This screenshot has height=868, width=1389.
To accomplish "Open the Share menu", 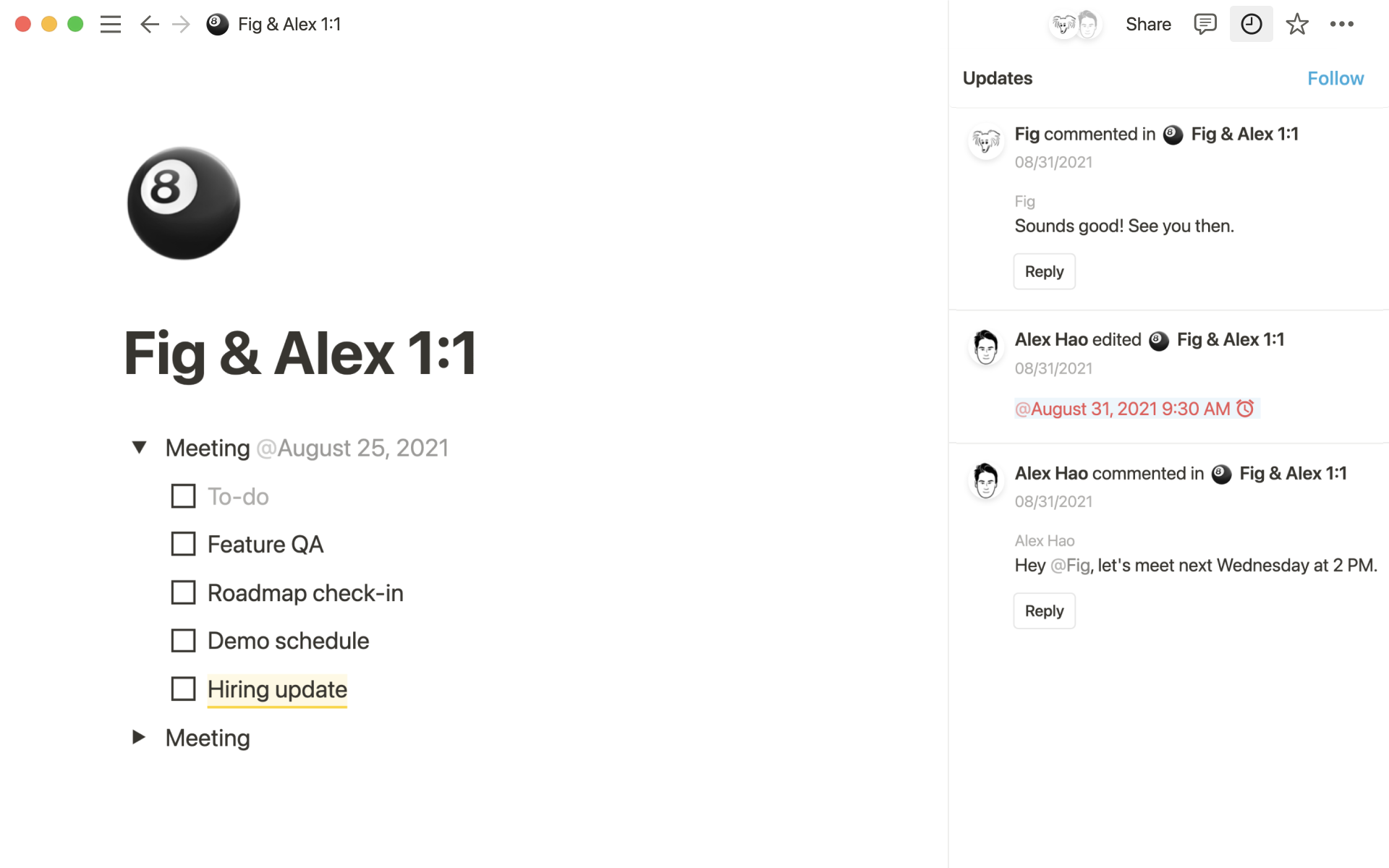I will (x=1148, y=25).
